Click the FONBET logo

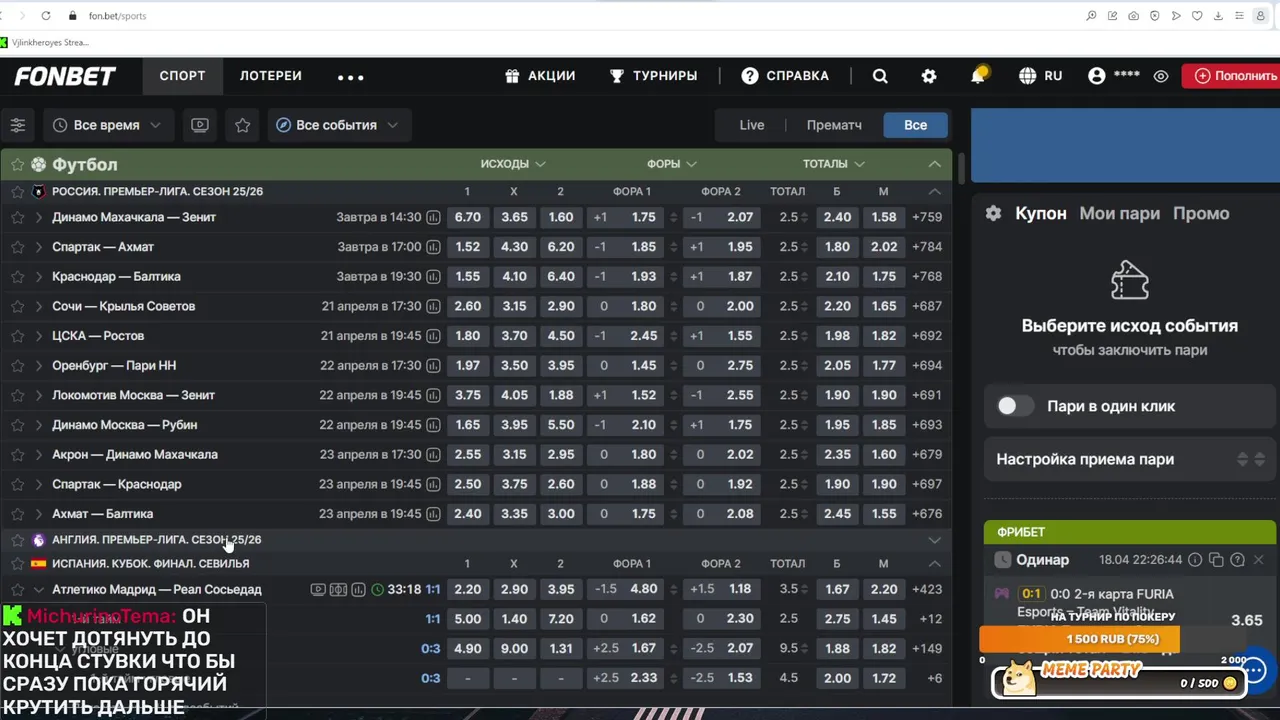click(x=65, y=76)
